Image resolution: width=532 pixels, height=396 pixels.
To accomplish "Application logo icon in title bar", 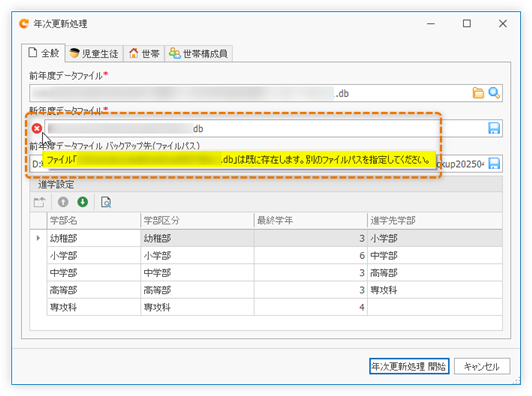I will pyautogui.click(x=24, y=24).
